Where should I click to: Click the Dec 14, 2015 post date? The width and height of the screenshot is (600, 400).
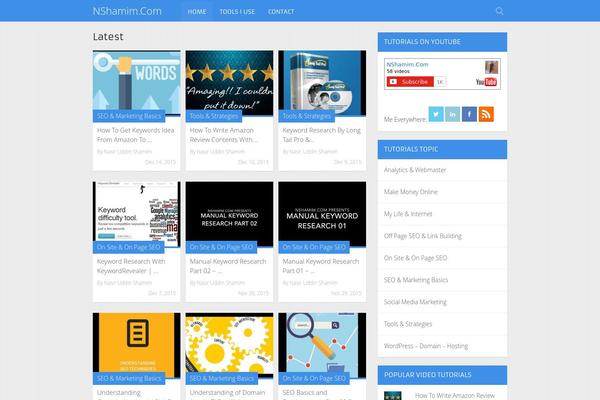coord(160,162)
